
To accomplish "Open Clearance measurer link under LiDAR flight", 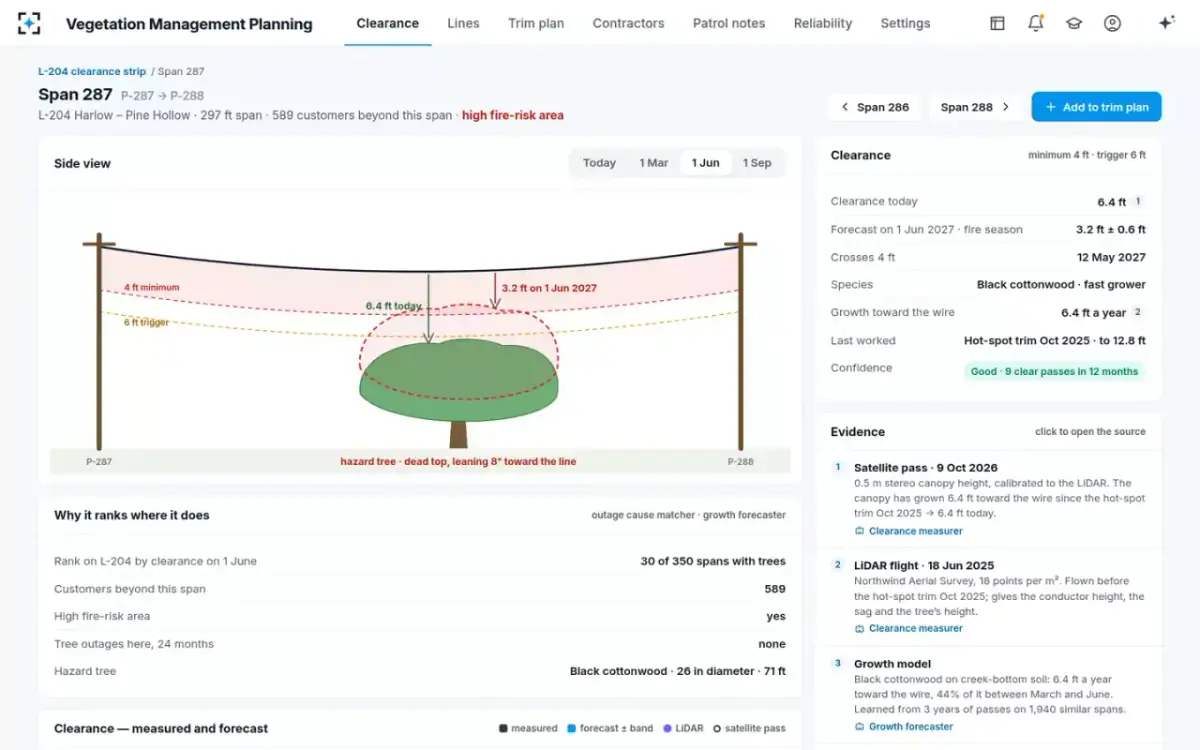I will click(915, 628).
